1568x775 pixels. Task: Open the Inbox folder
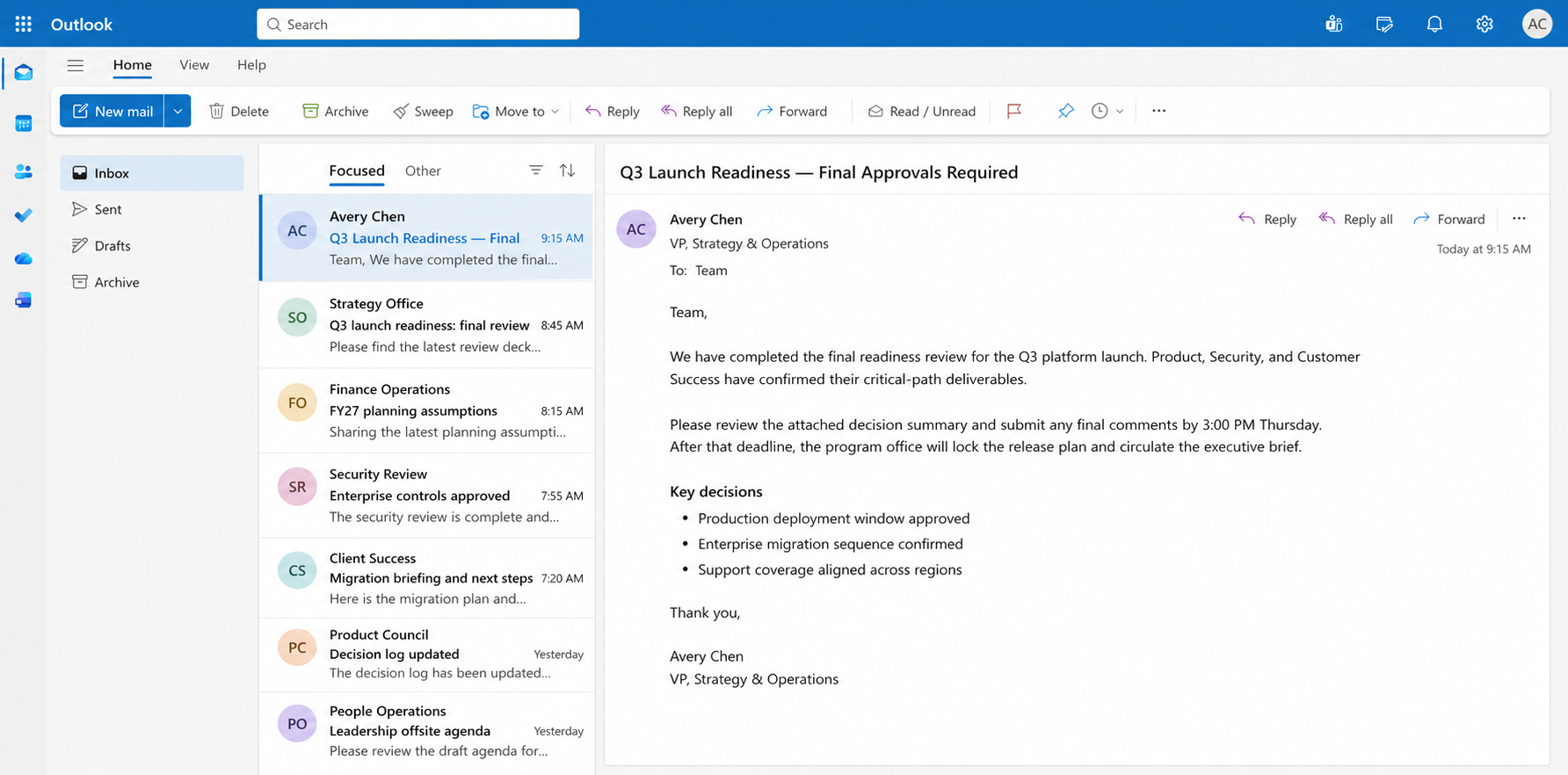(x=152, y=173)
